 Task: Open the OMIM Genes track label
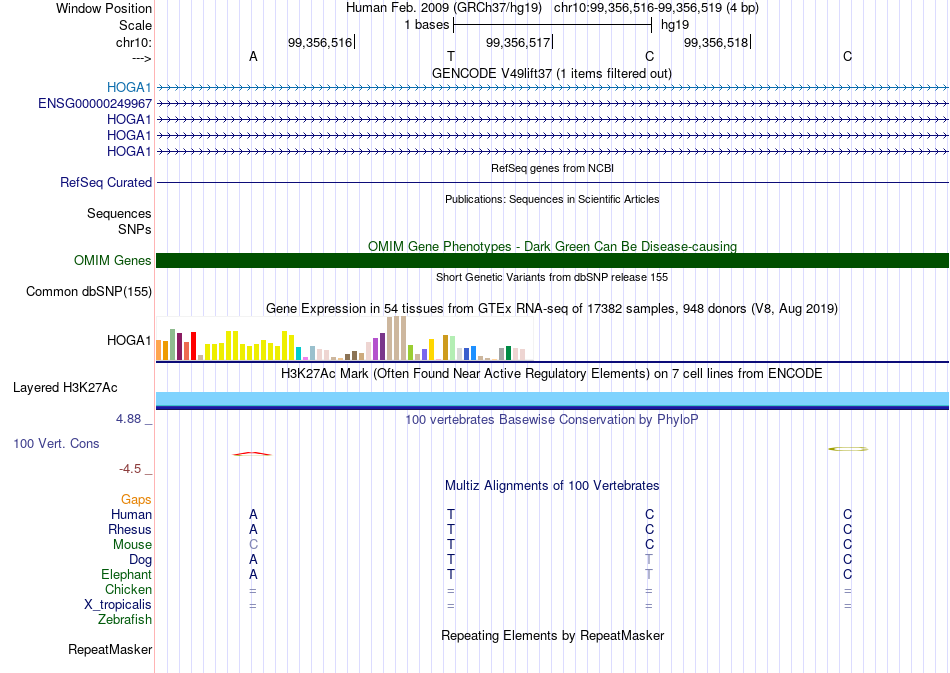tap(113, 260)
